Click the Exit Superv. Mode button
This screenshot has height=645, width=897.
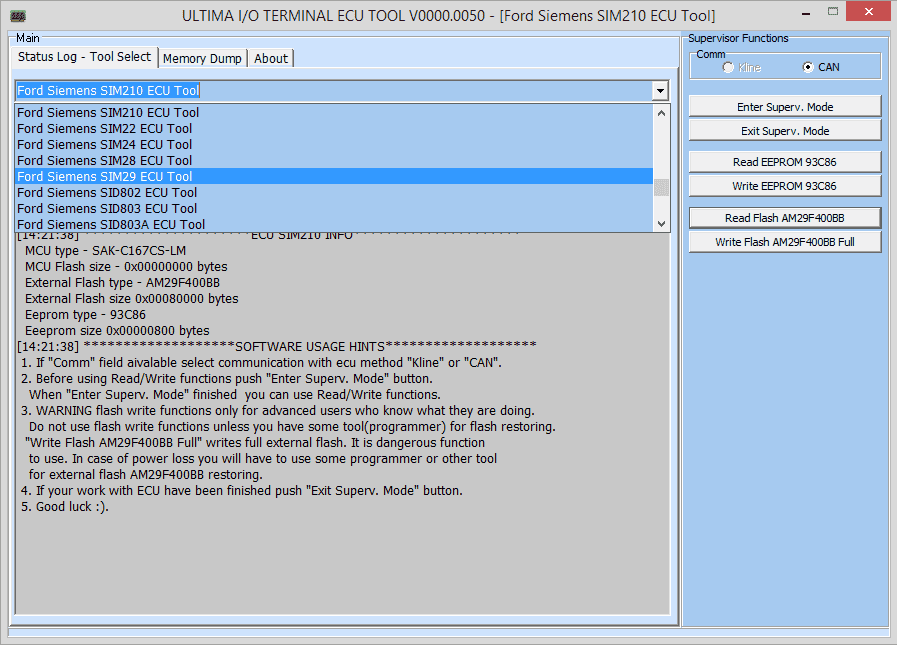pos(785,131)
